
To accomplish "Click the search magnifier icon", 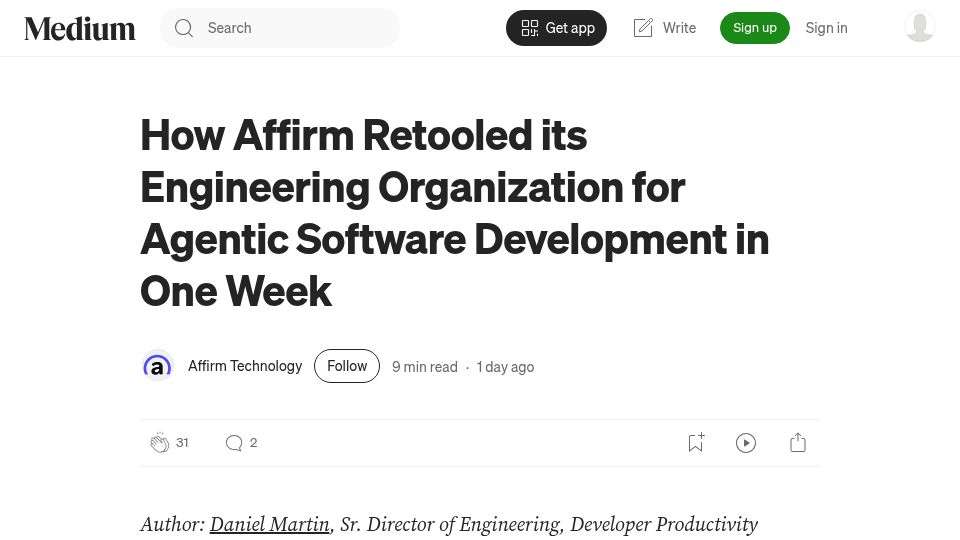I will click(184, 28).
